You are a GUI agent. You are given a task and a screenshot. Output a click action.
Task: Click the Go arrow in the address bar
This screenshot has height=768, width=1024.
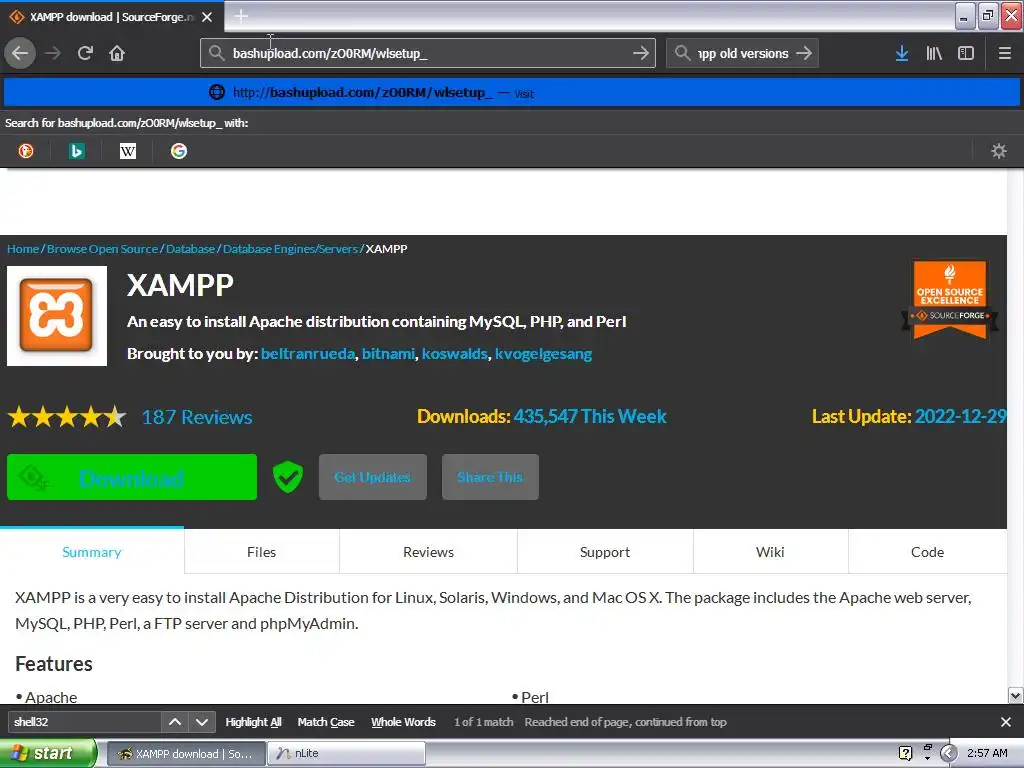coord(641,53)
